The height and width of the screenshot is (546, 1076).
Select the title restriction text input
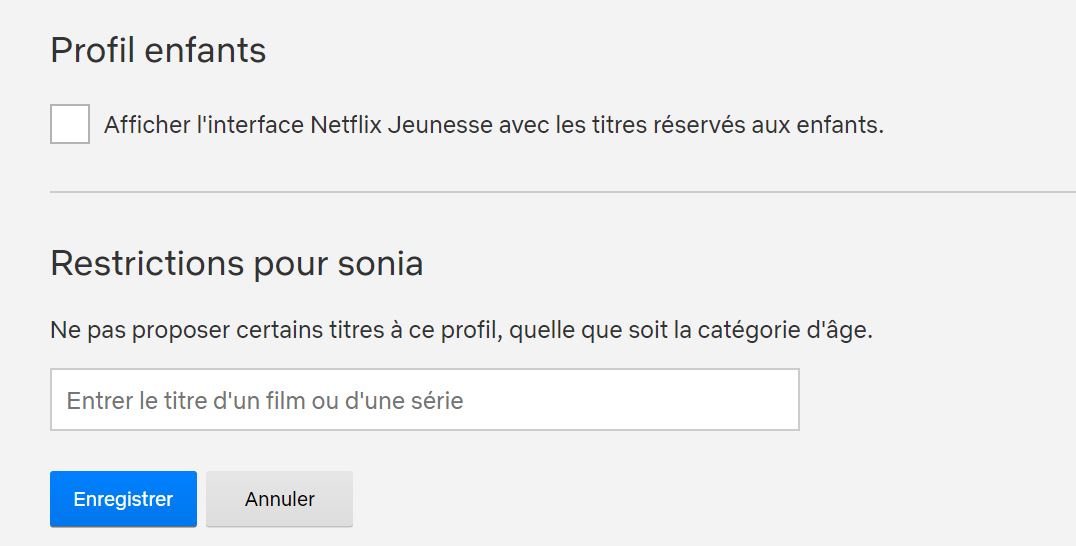424,400
